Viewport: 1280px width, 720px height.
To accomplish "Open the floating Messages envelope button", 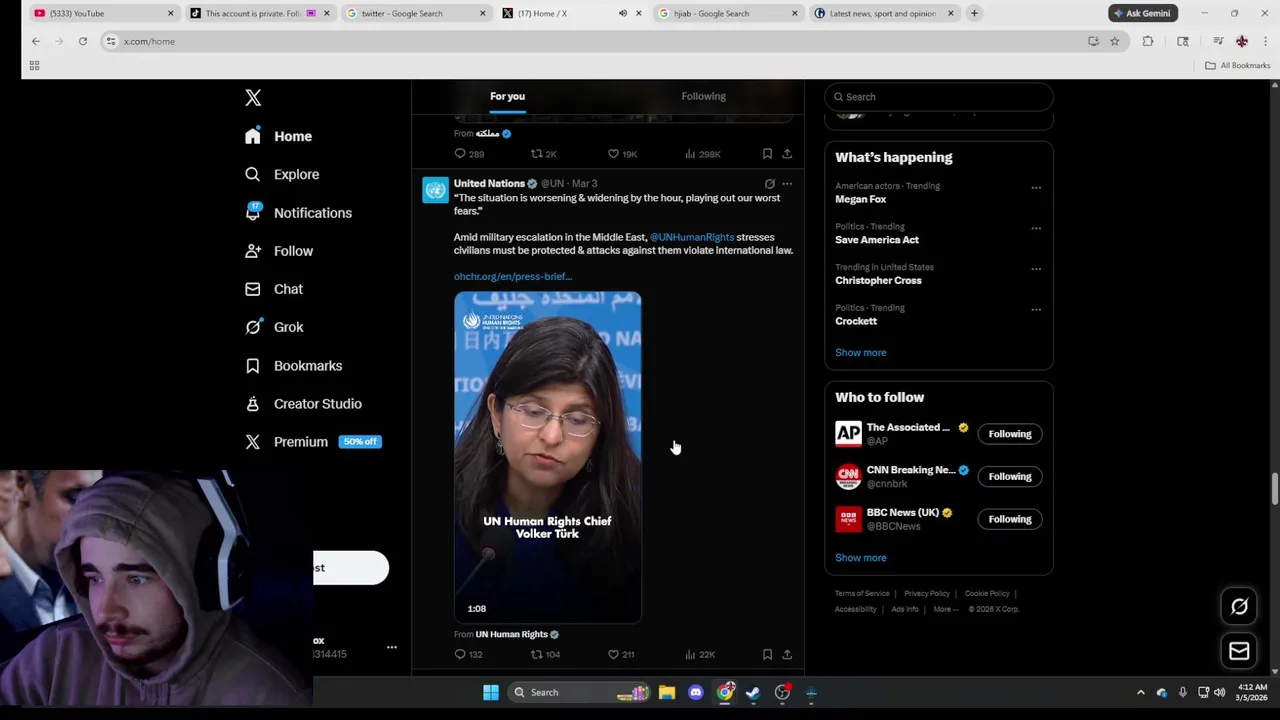I will pos(1239,651).
